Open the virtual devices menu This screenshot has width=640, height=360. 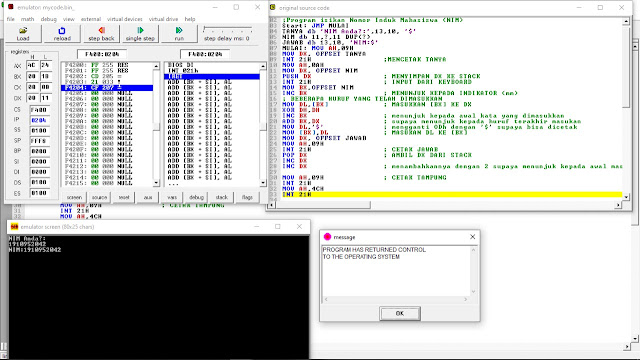click(124, 19)
